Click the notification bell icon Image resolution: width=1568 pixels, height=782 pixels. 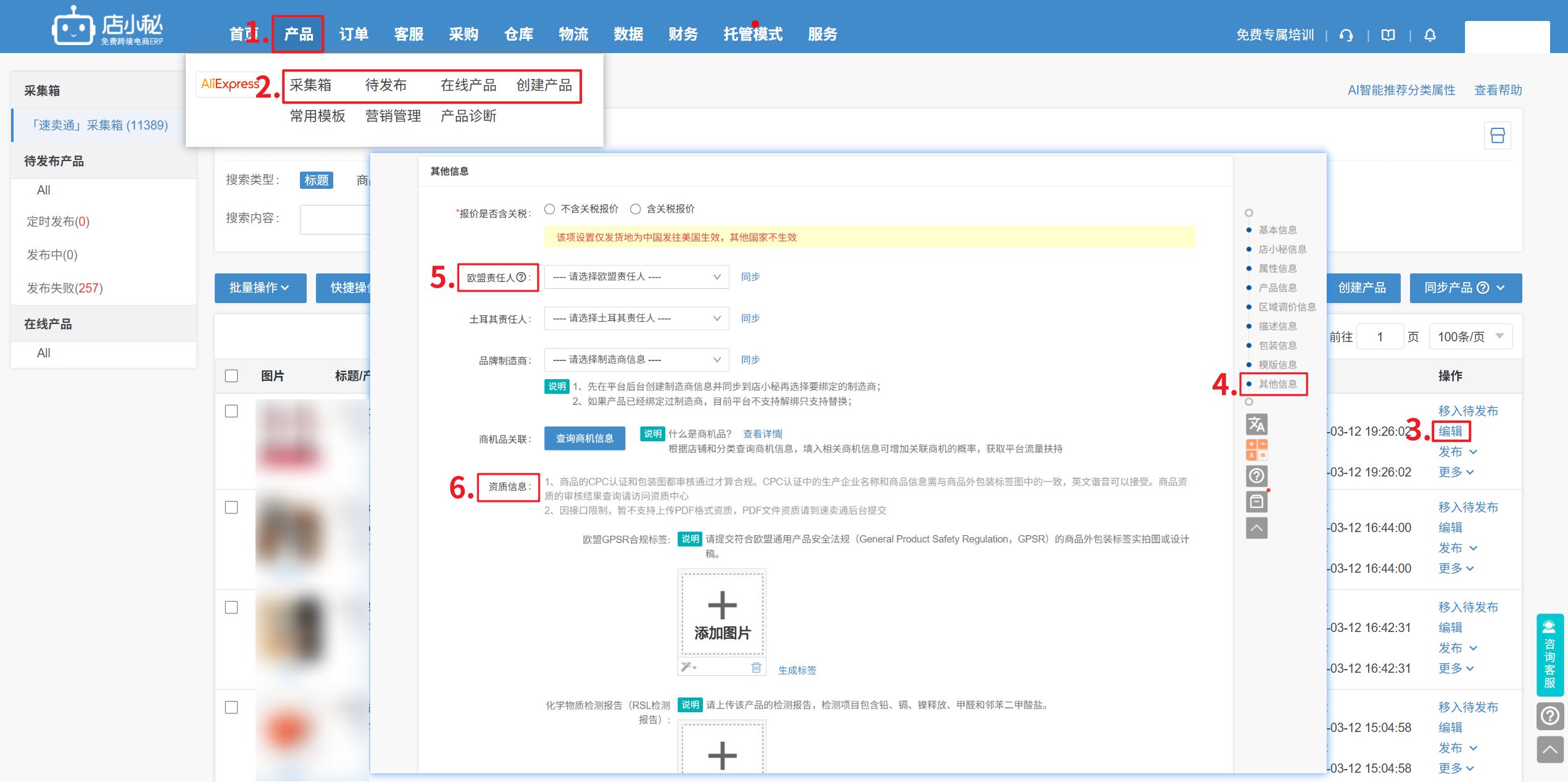pos(1430,35)
